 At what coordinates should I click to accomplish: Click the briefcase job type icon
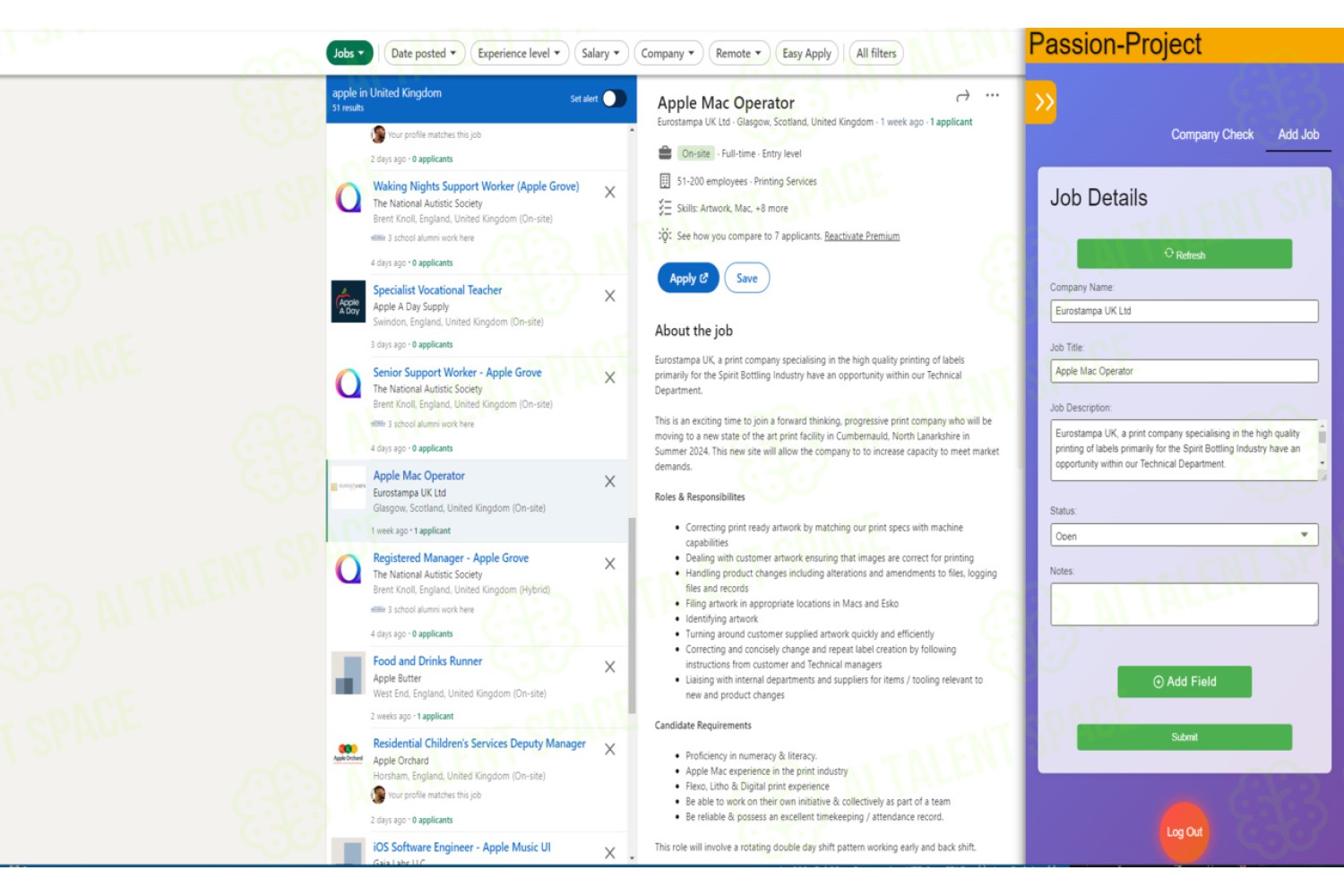point(665,153)
